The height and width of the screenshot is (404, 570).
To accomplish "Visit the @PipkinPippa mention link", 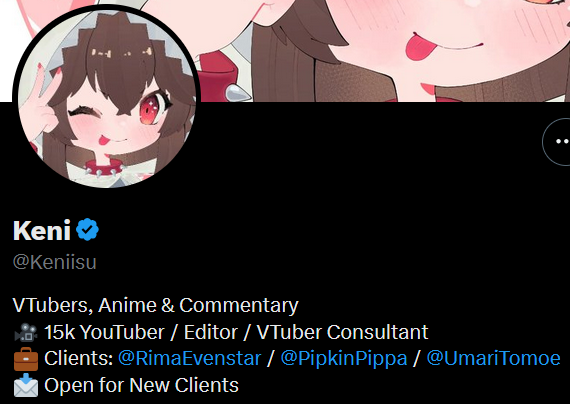I will coord(344,359).
